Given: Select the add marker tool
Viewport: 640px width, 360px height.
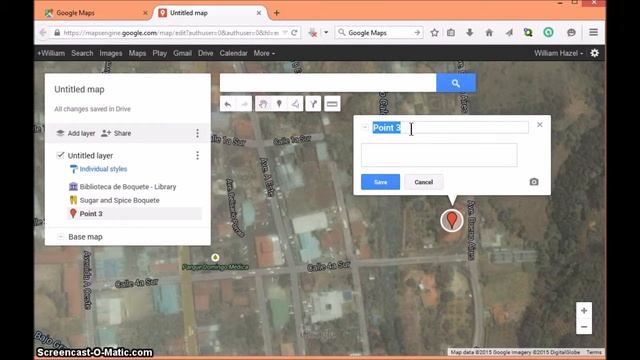Looking at the screenshot, I should [x=279, y=104].
